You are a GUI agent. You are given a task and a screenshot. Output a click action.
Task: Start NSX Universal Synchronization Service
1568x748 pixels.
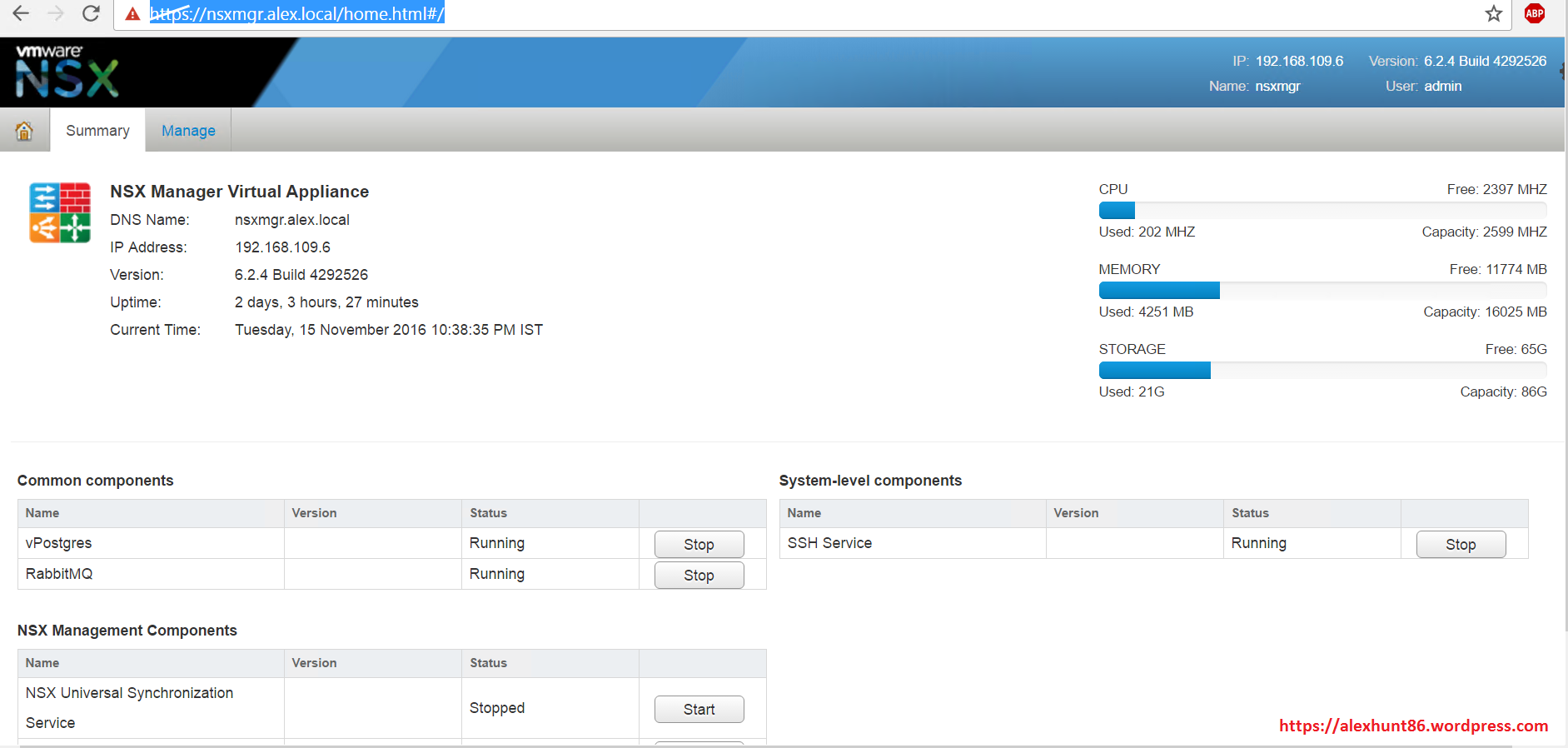pyautogui.click(x=699, y=709)
